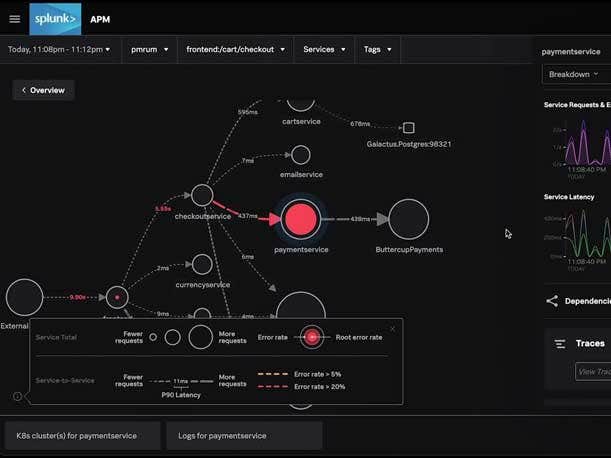Open the hamburger navigation menu
The width and height of the screenshot is (611, 458).
14,18
